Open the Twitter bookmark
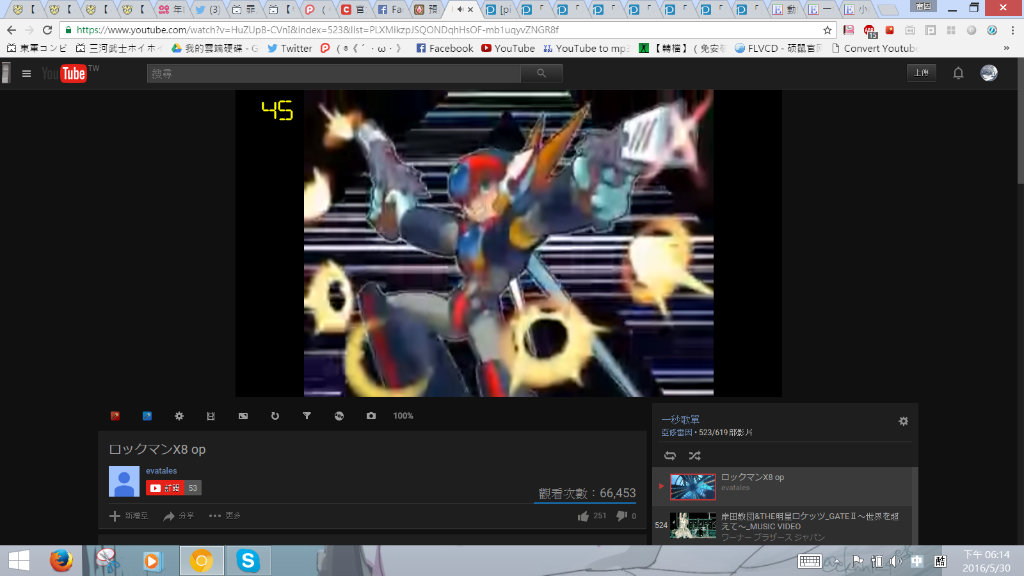Viewport: 1024px width, 576px height. click(289, 48)
